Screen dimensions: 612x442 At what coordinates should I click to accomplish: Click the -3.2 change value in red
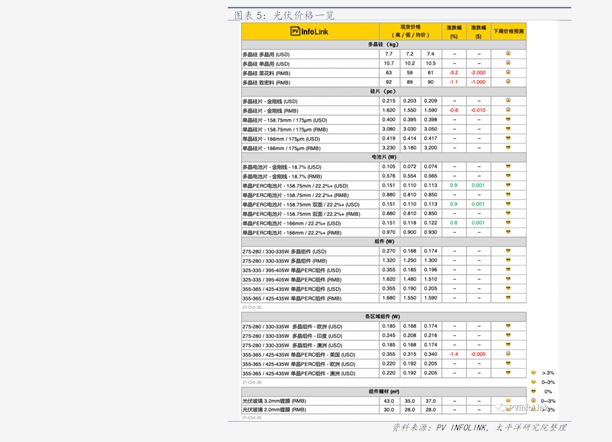454,73
